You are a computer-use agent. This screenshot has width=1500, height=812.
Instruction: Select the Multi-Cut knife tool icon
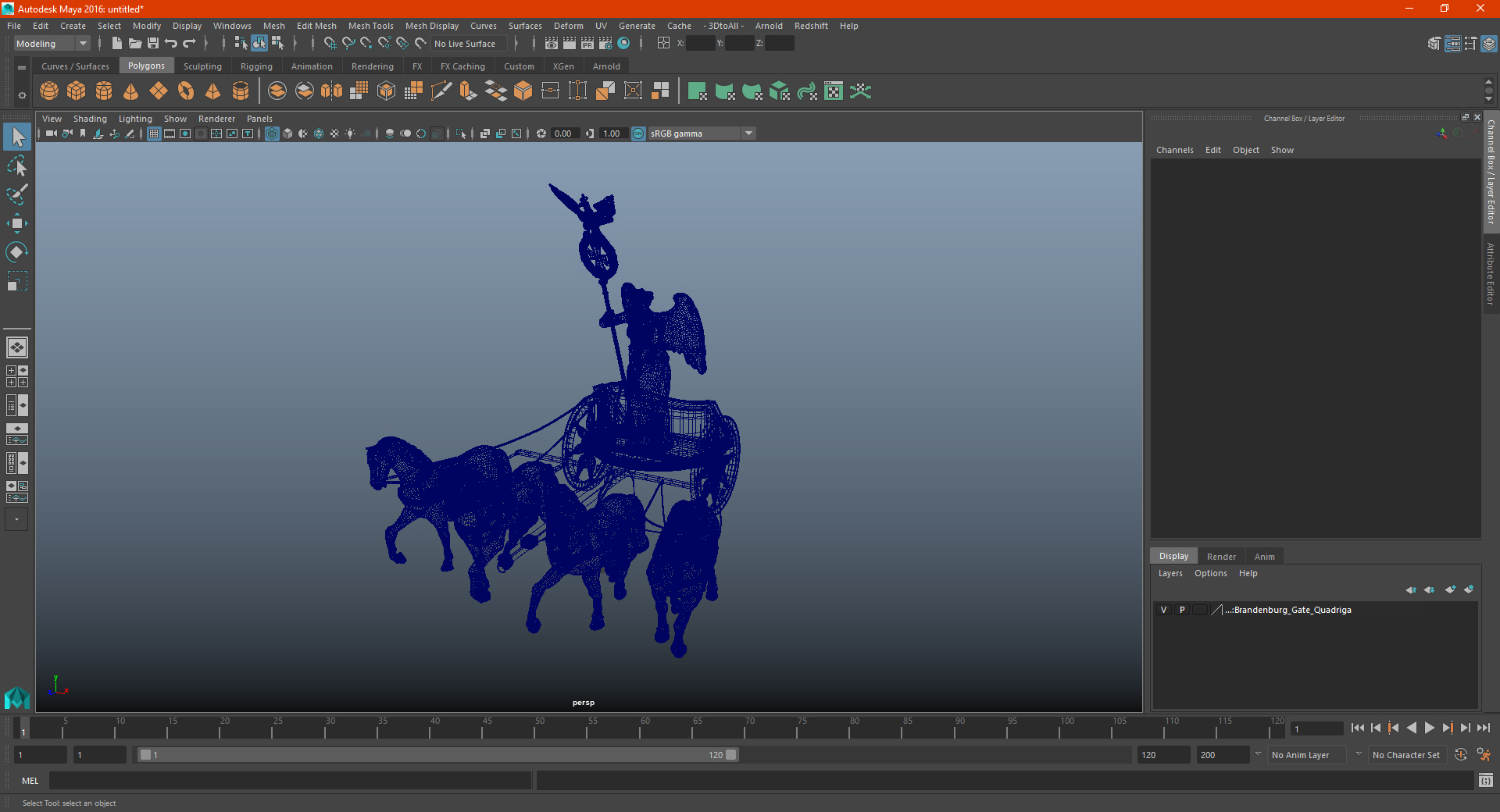coord(441,91)
